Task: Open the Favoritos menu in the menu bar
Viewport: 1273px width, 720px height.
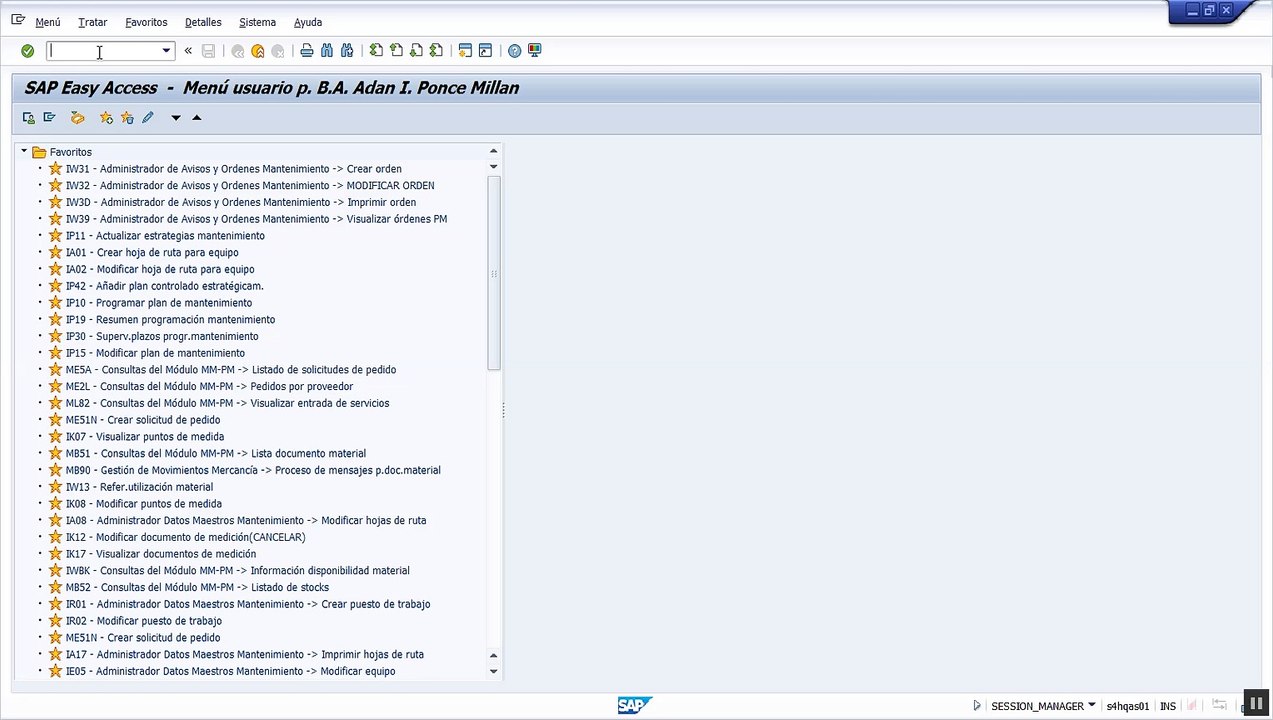Action: tap(146, 22)
